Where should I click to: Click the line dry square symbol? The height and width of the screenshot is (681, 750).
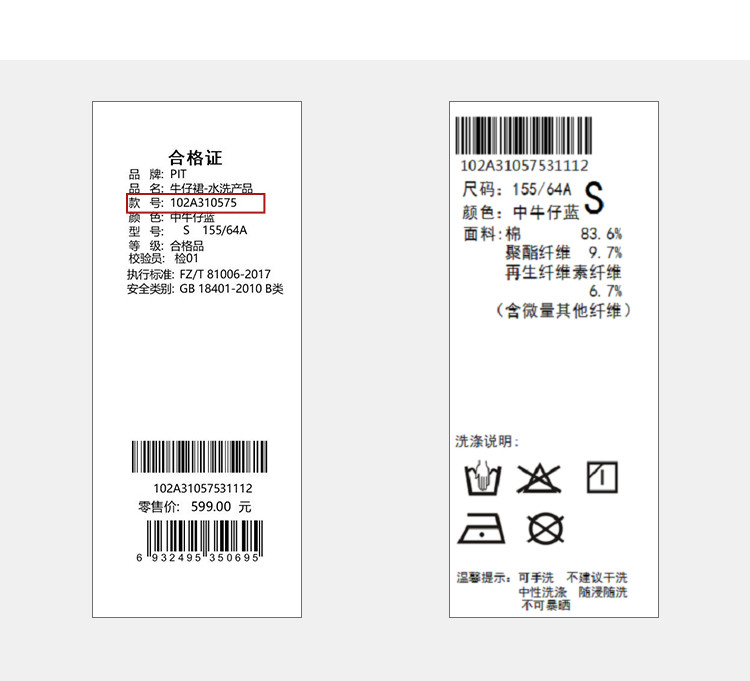[602, 477]
